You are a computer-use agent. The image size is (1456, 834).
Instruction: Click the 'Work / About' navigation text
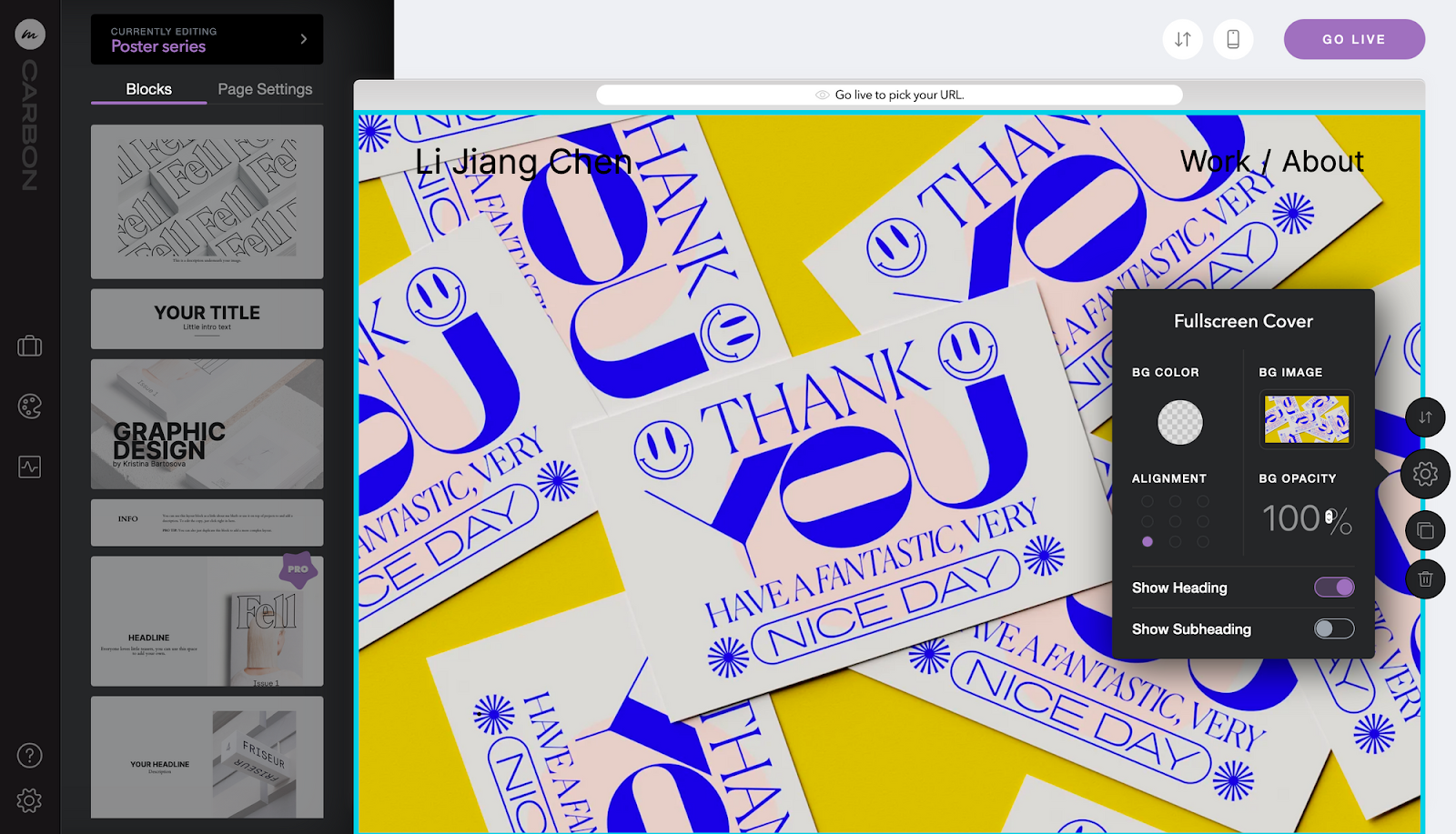tap(1272, 161)
